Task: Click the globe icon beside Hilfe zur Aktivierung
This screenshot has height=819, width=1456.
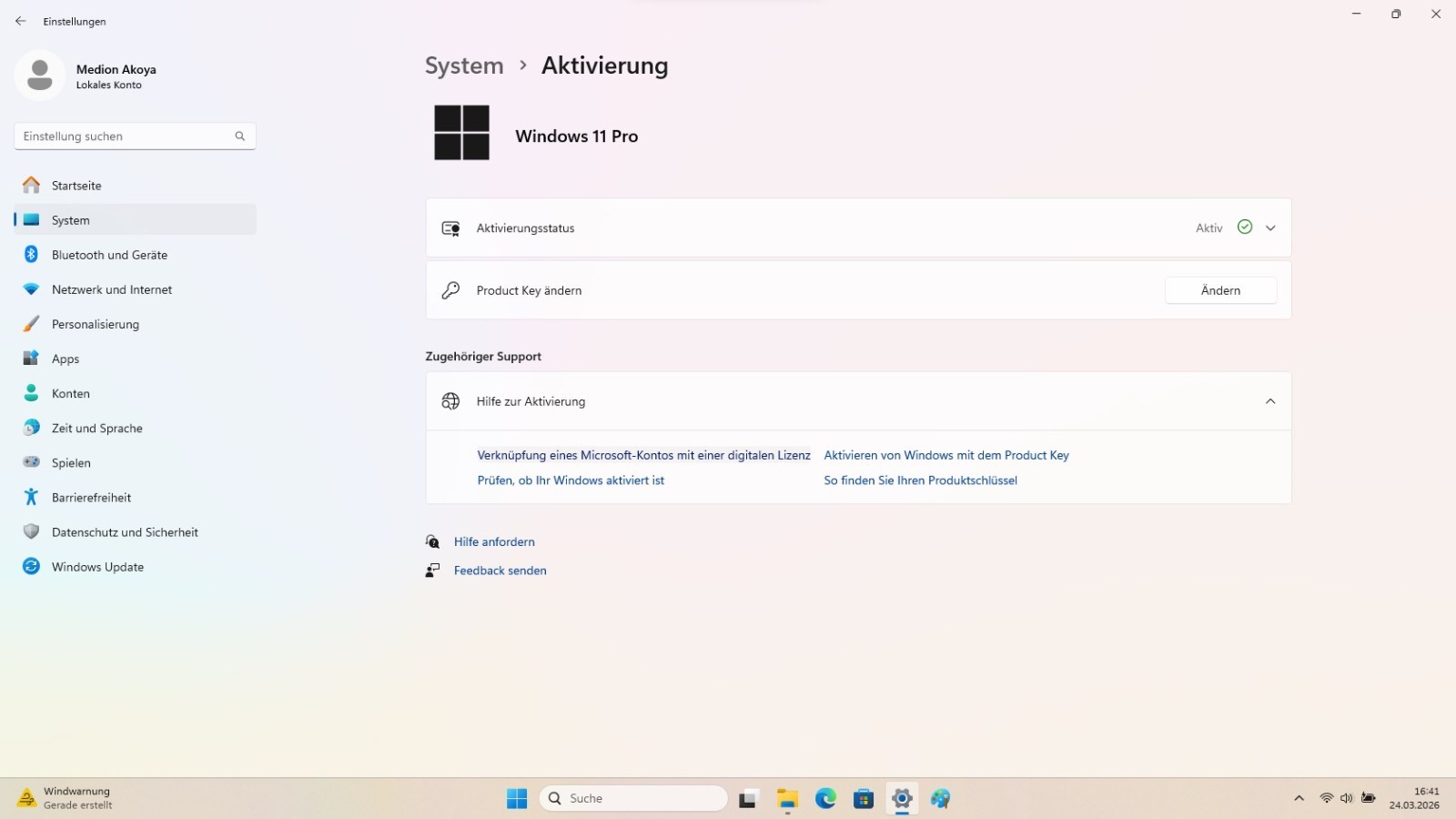Action: (450, 401)
